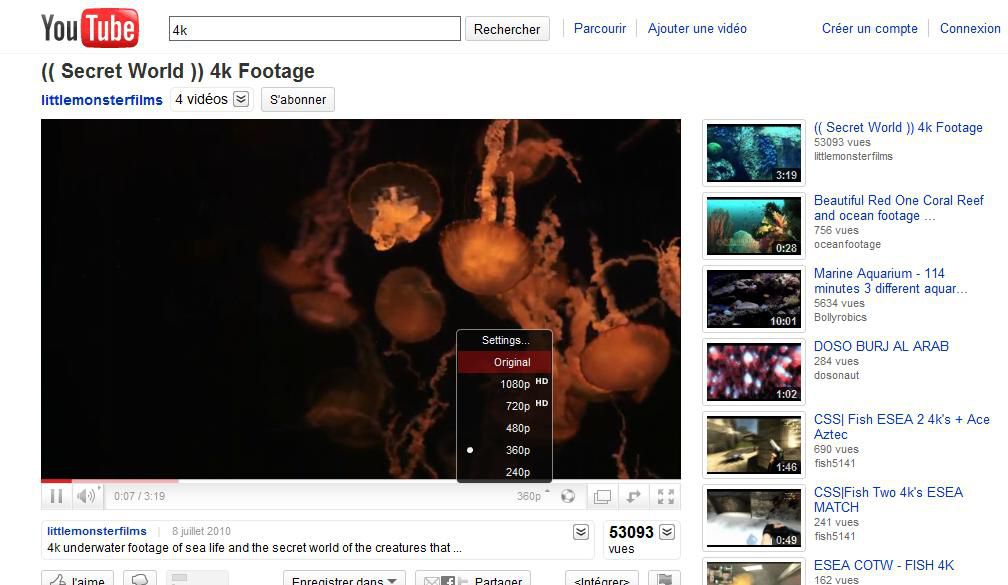Choose 720p HD quality
1008x585 pixels.
point(505,406)
